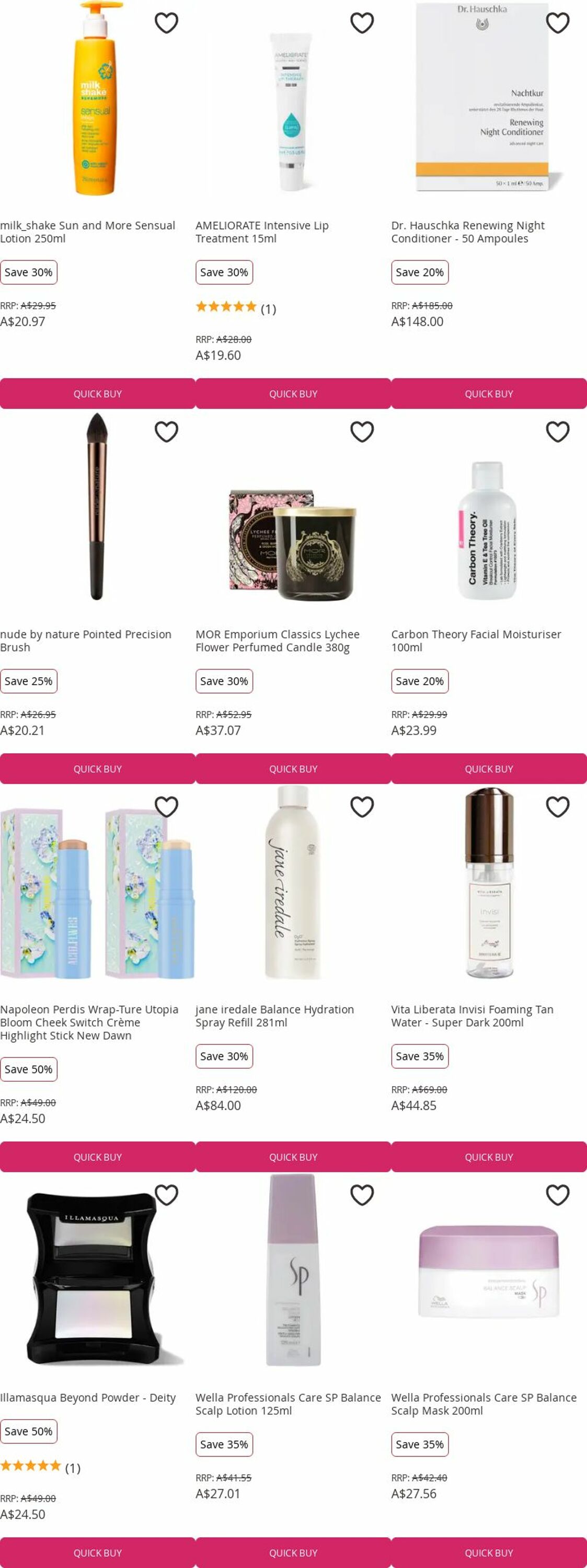Favorite the AMELIORATE Lip Treatment heart icon
The width and height of the screenshot is (587, 1568).
pyautogui.click(x=362, y=22)
